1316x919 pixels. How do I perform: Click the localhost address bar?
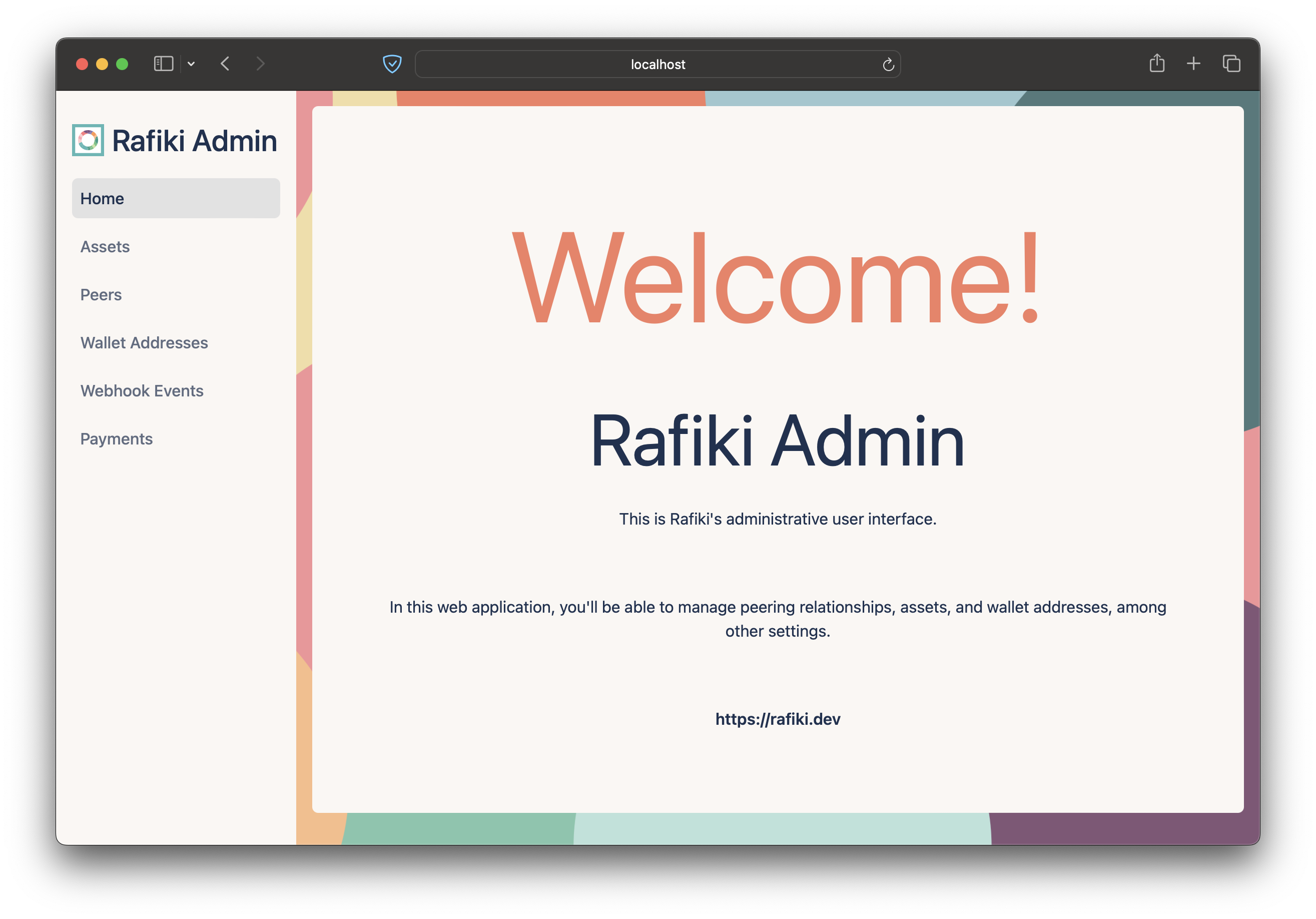click(x=657, y=64)
